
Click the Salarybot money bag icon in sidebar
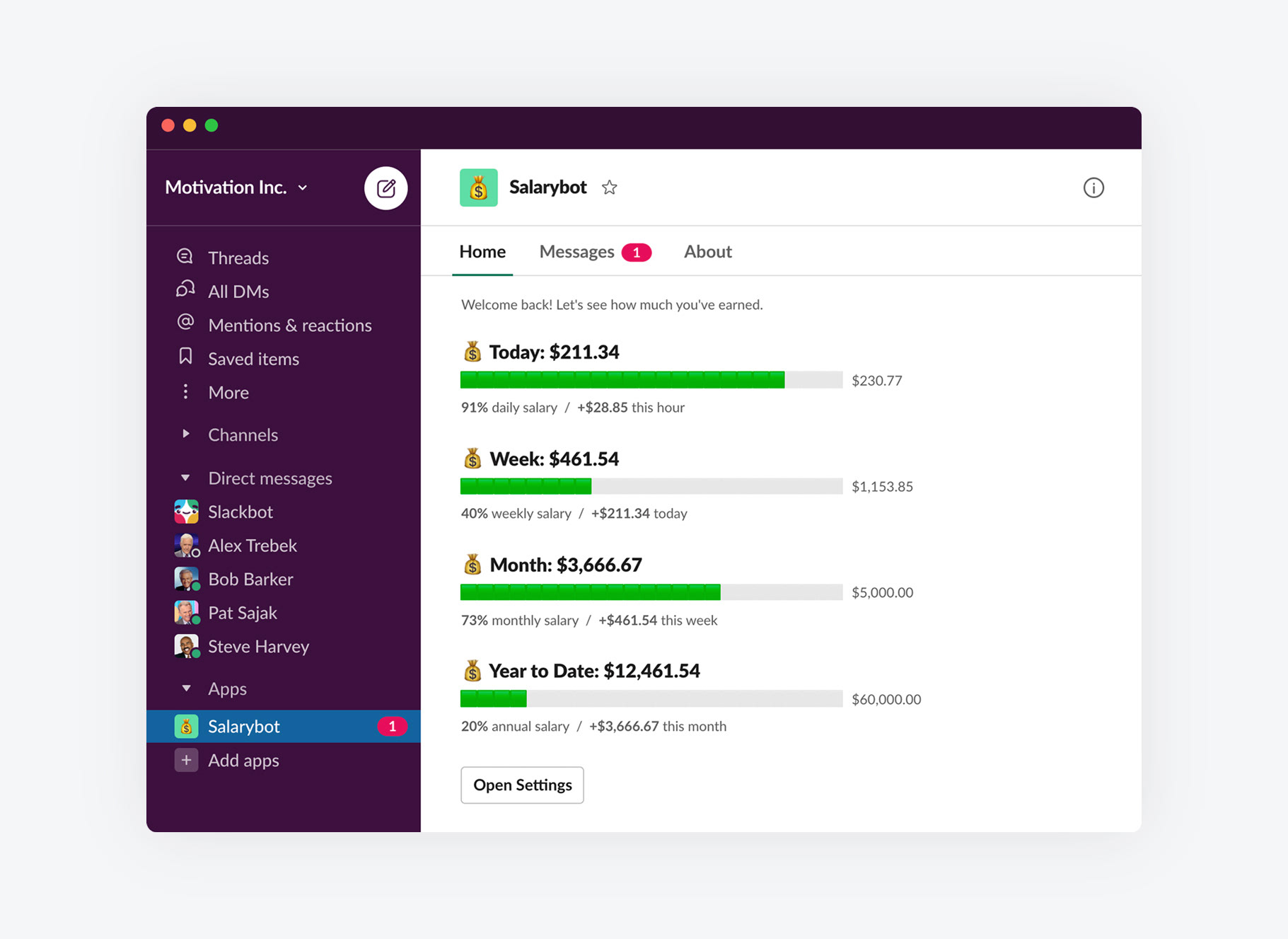pyautogui.click(x=186, y=726)
